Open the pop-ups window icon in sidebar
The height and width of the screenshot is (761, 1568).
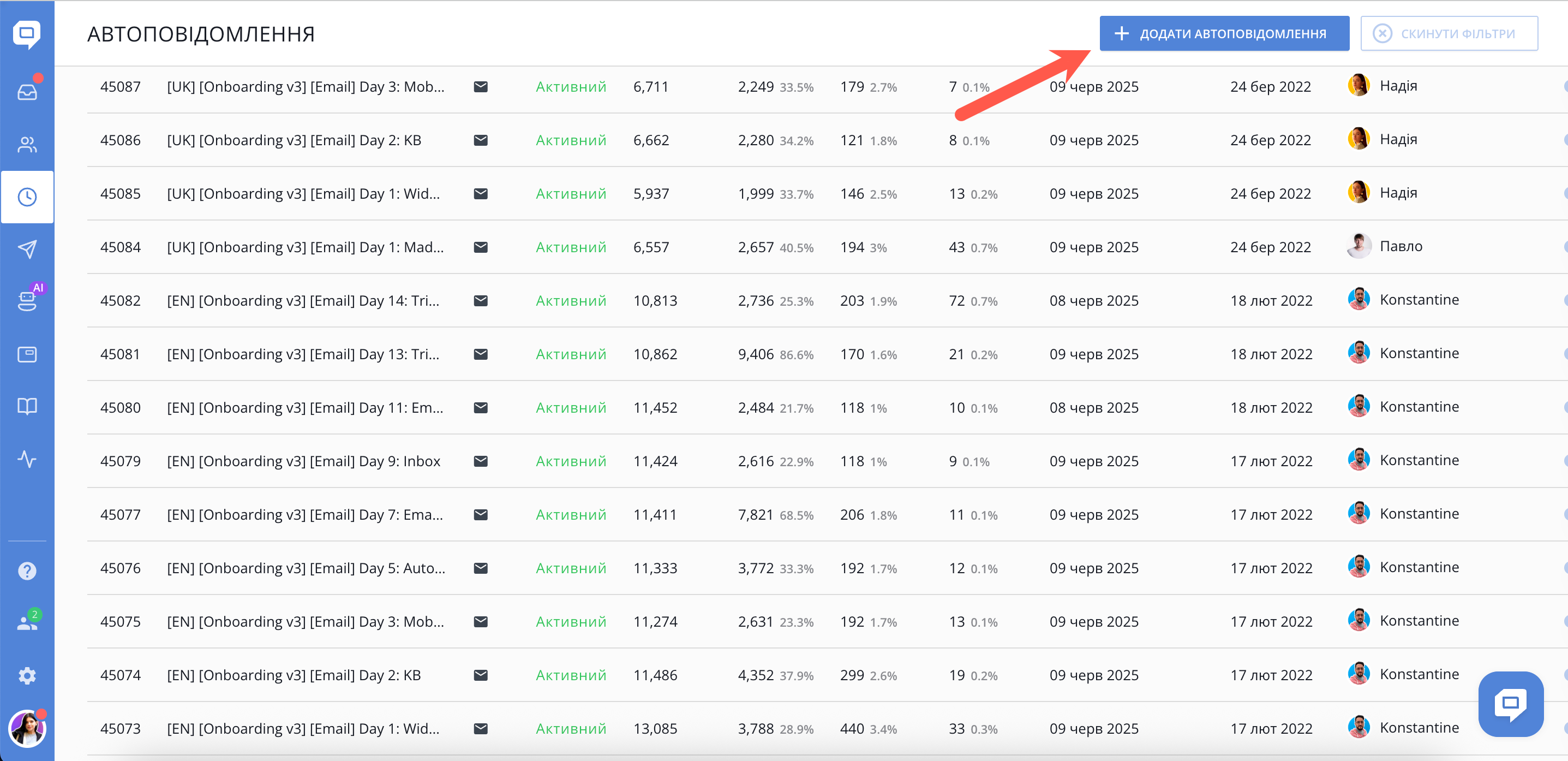click(x=27, y=354)
